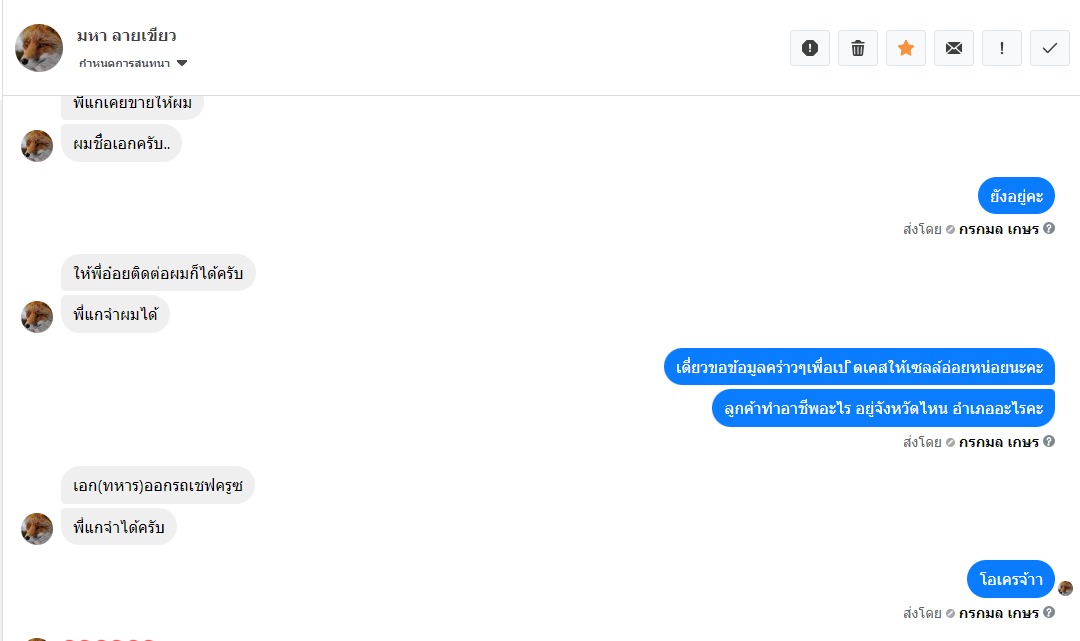
Task: Toggle the checkmark to mark conversation done
Action: click(x=1050, y=48)
